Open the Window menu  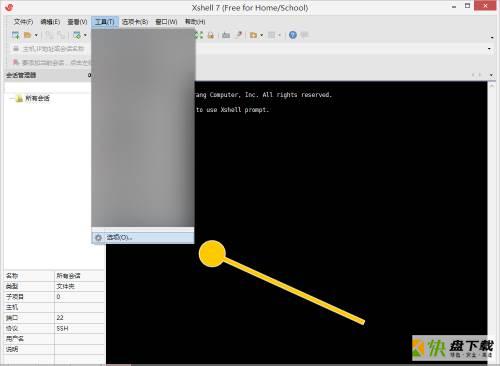coord(166,22)
